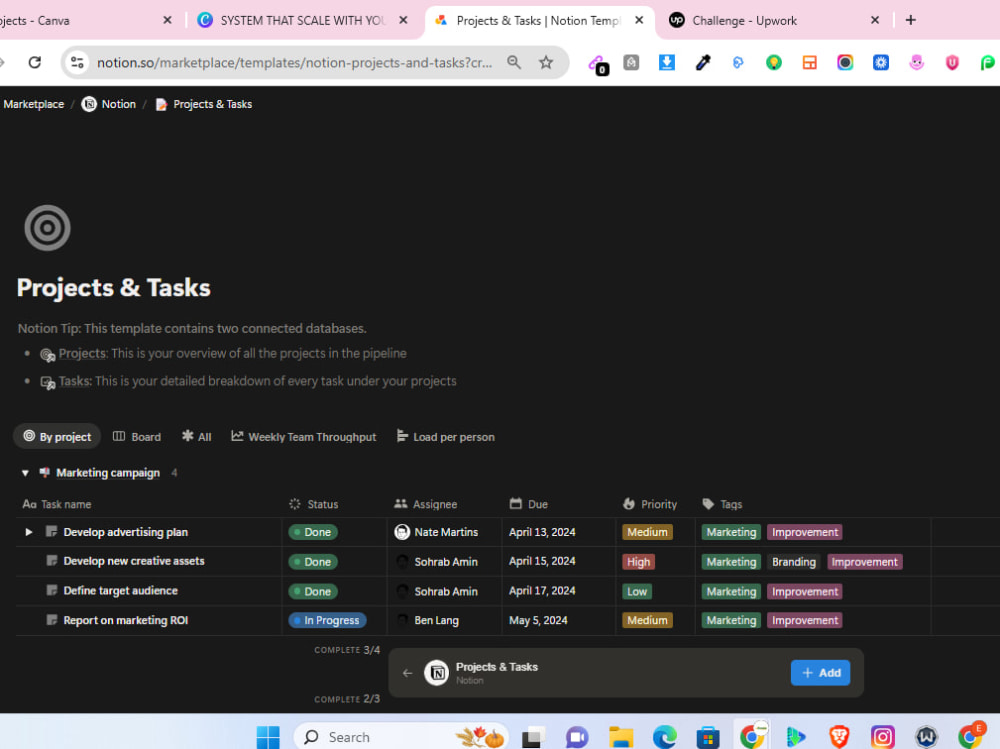
Task: Click due date May 5, 2024
Action: 538,620
